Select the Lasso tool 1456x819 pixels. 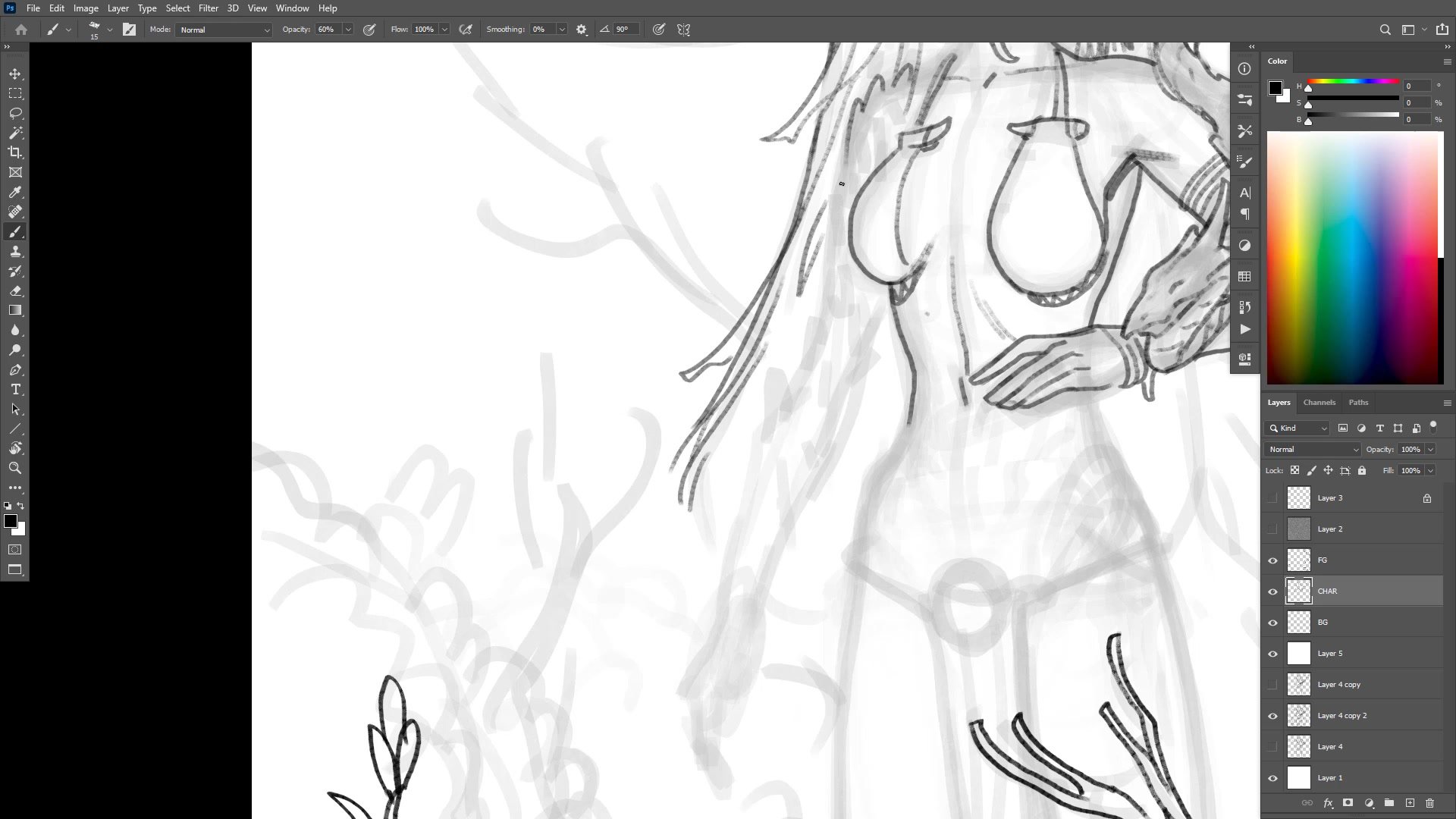point(15,113)
